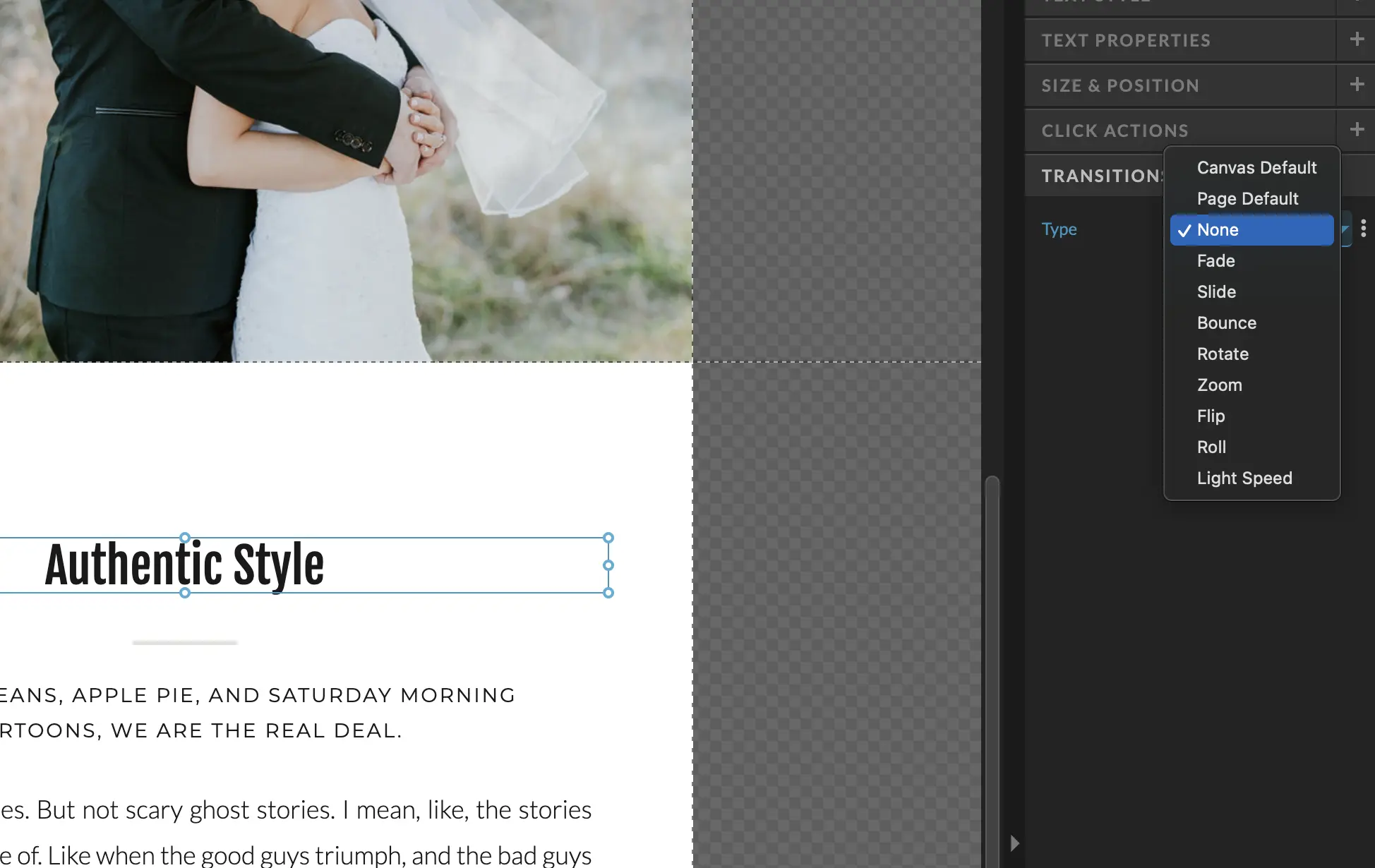The width and height of the screenshot is (1375, 868).
Task: Choose Page Default transition option
Action: pos(1247,198)
